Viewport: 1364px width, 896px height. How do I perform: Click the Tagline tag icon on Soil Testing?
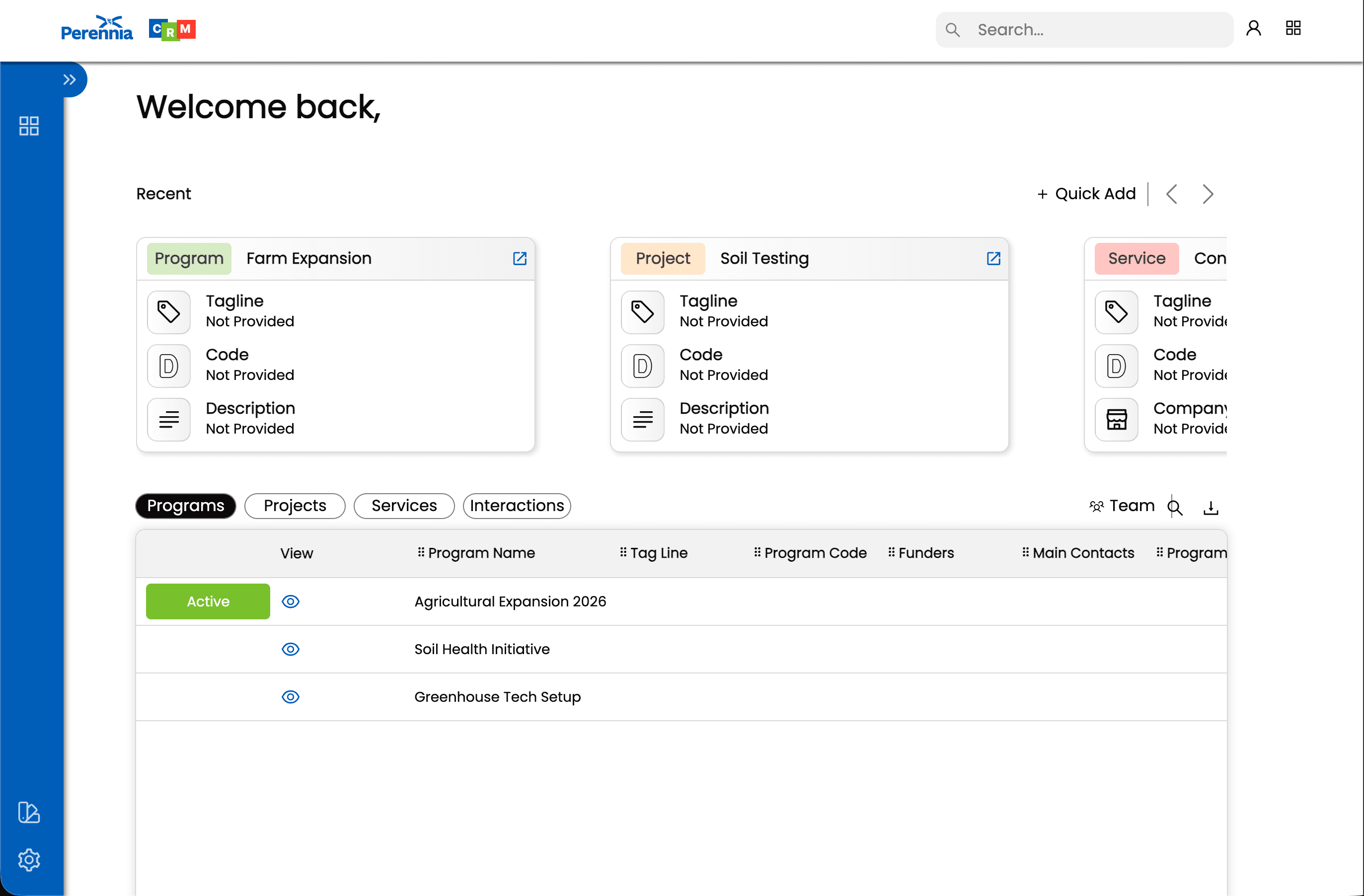[643, 312]
